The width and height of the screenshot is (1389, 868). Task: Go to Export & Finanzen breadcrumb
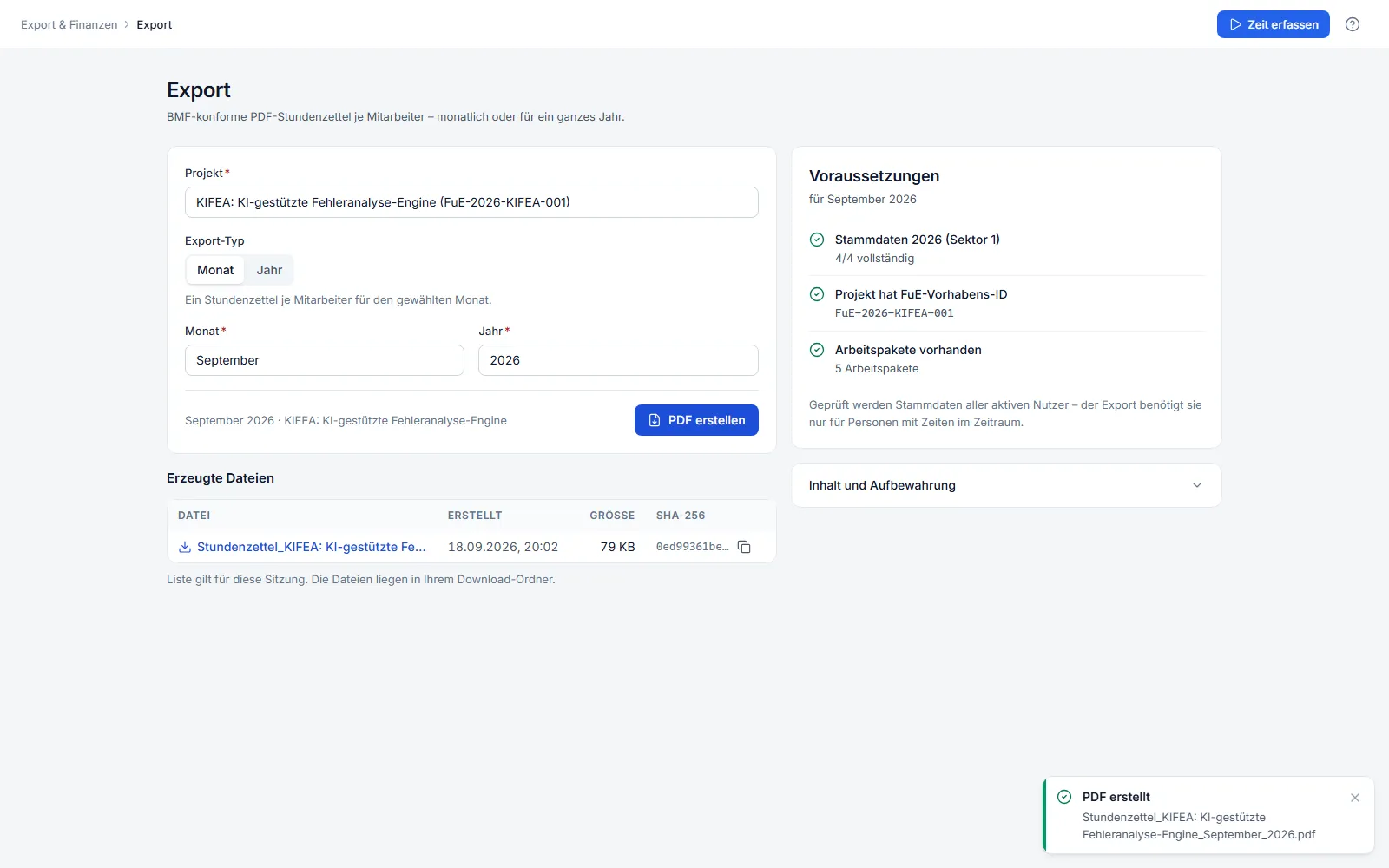[x=69, y=24]
